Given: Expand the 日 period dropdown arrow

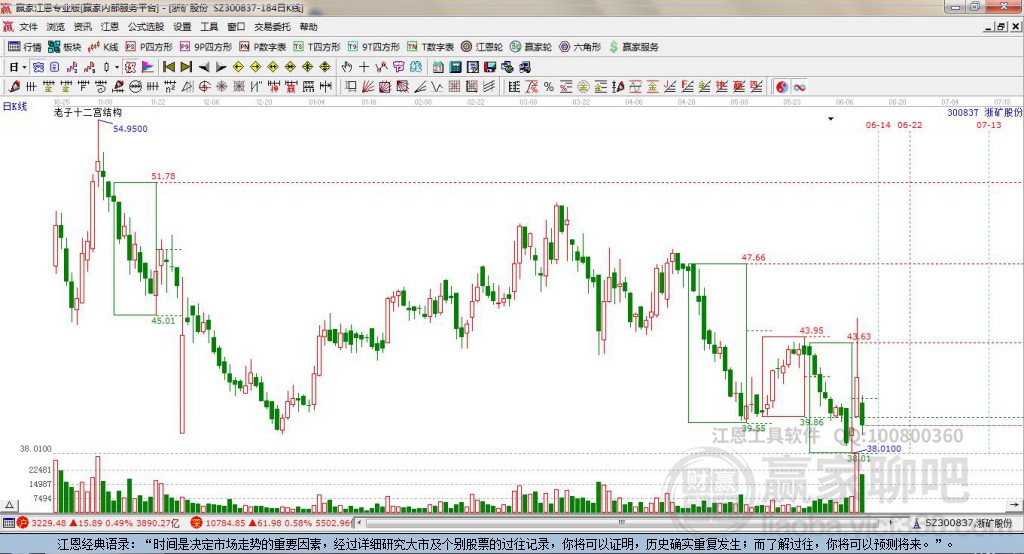Looking at the screenshot, I should tap(24, 67).
